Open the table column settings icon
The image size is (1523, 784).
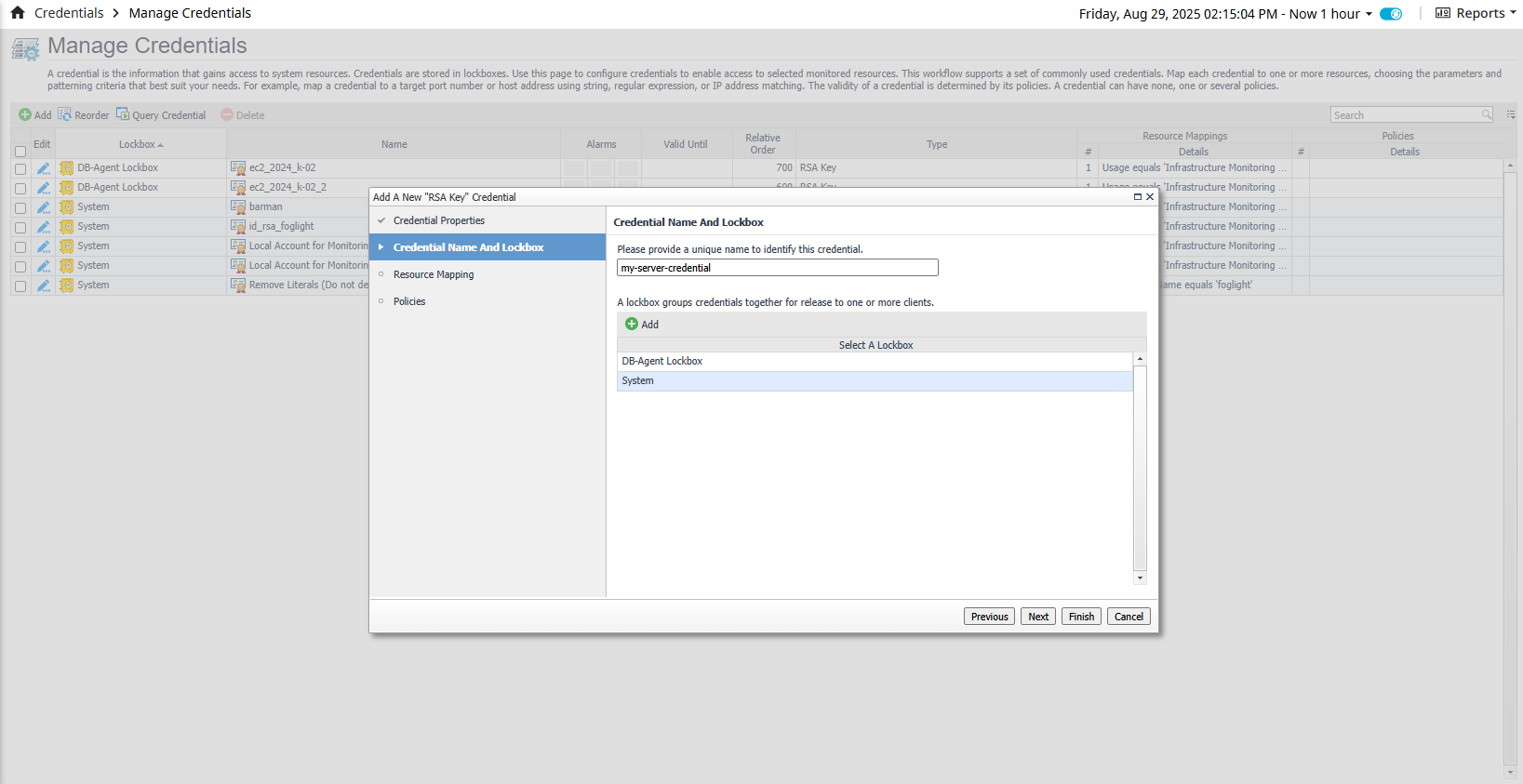pos(1511,115)
